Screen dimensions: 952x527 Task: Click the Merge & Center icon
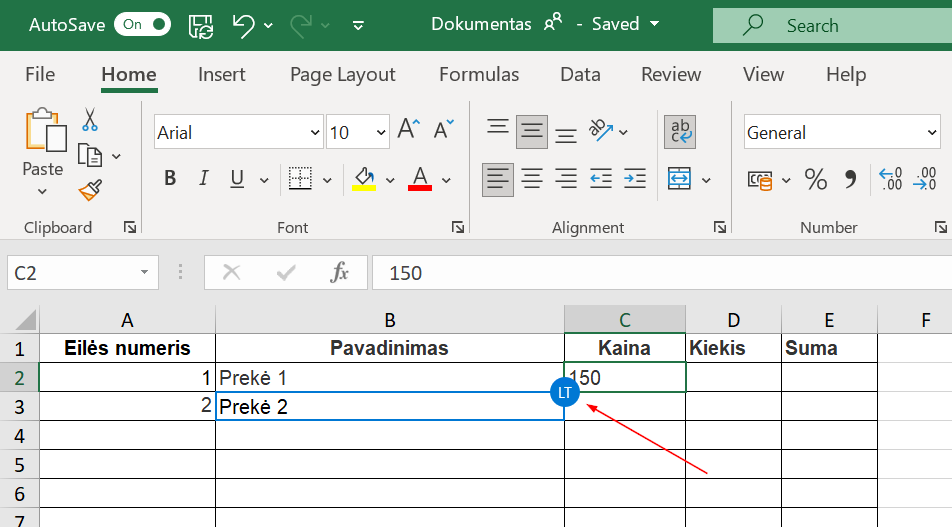[680, 179]
